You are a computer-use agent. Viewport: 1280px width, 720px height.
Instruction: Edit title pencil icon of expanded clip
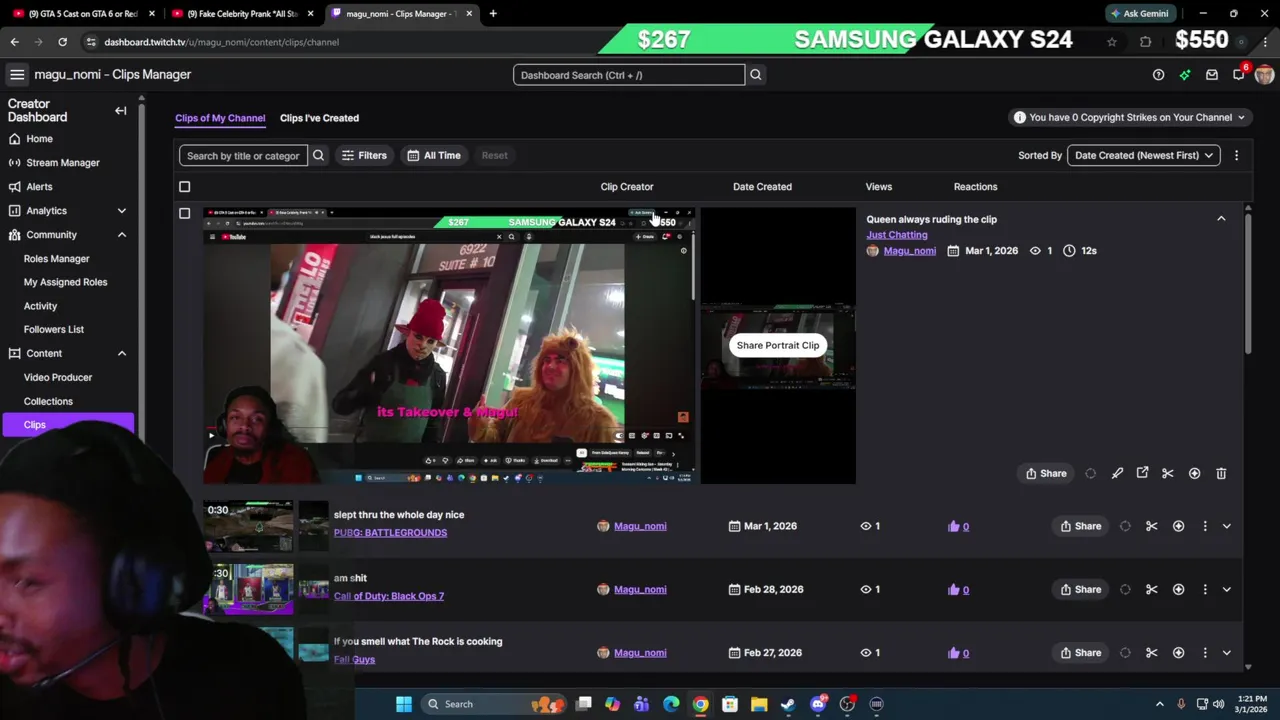coord(1117,473)
